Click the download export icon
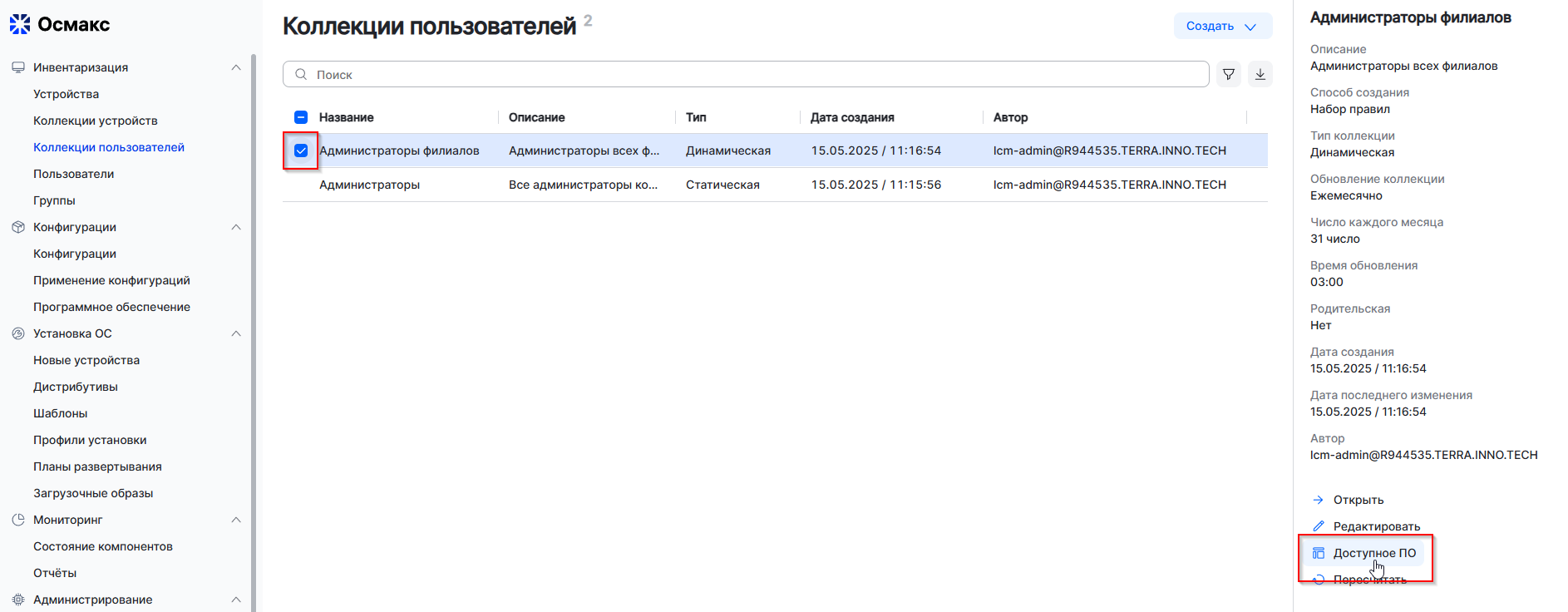Screen dimensions: 1568x612 click(1260, 74)
